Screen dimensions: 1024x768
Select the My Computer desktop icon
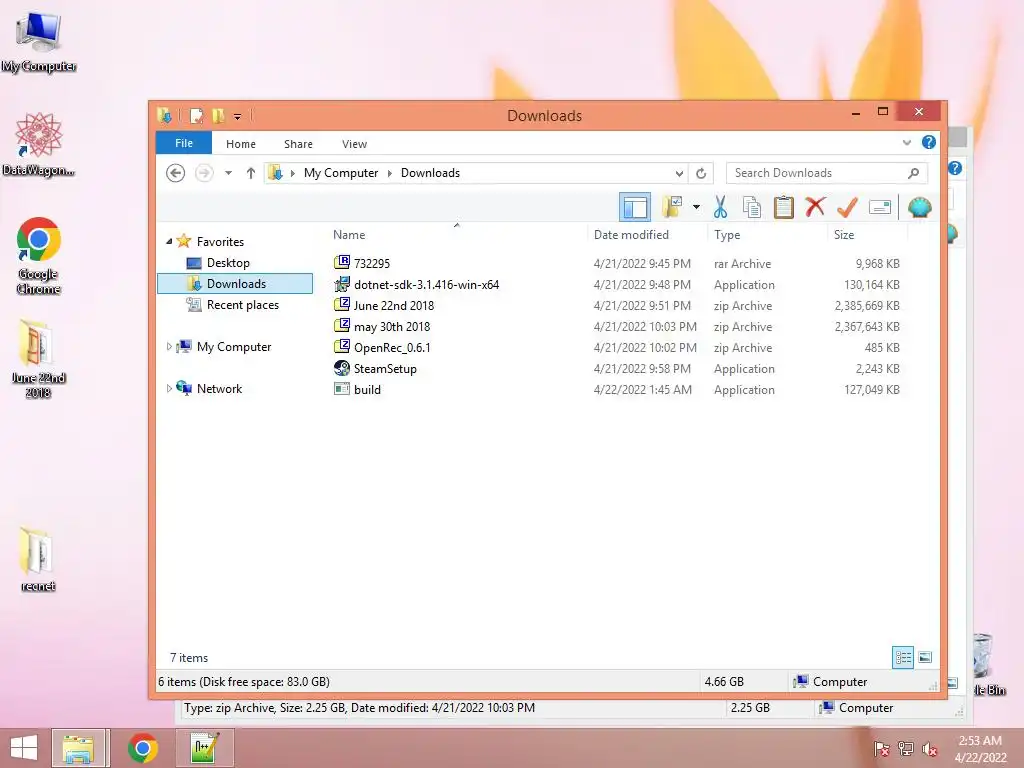tap(39, 42)
